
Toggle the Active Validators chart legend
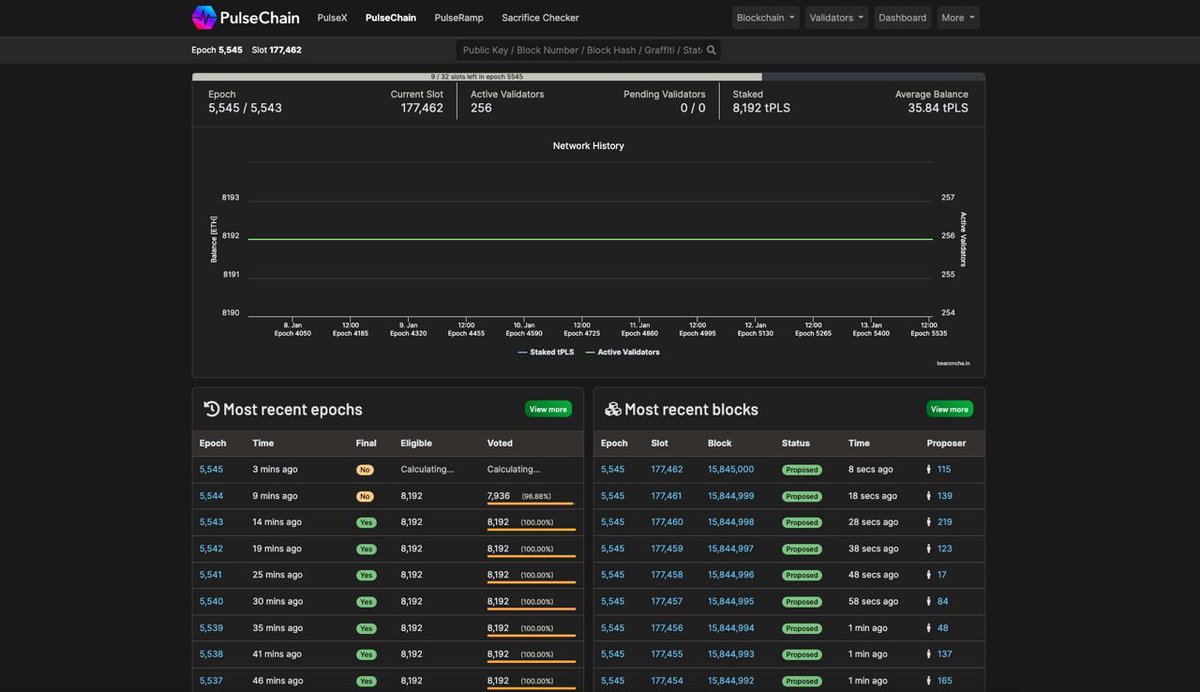tap(622, 352)
